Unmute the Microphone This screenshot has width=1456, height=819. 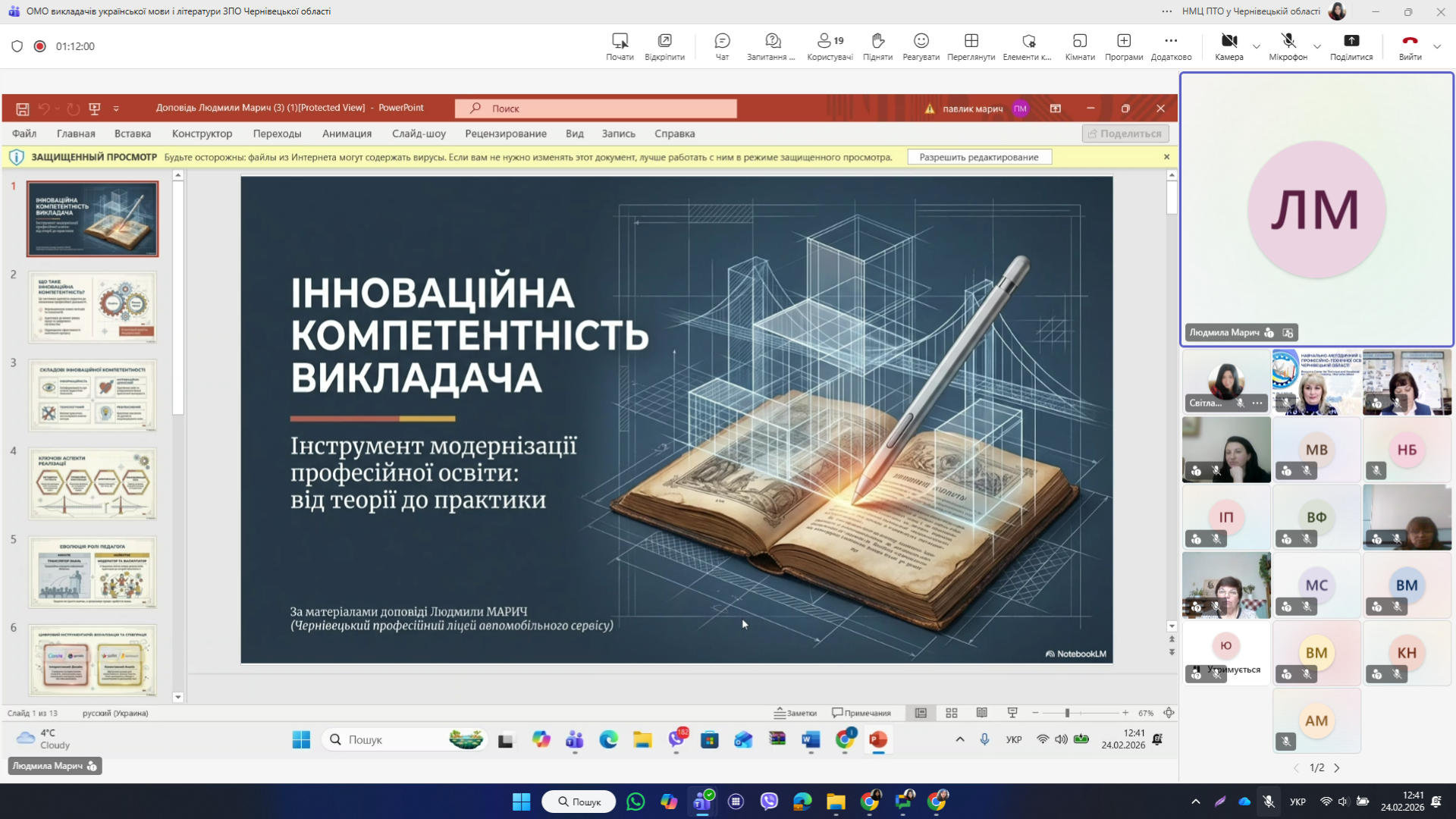pos(1288,45)
